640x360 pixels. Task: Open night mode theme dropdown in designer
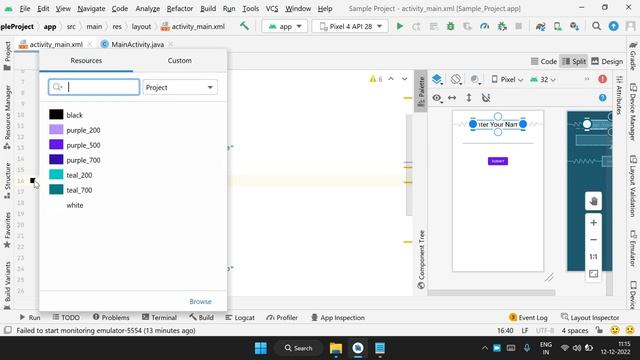point(475,79)
